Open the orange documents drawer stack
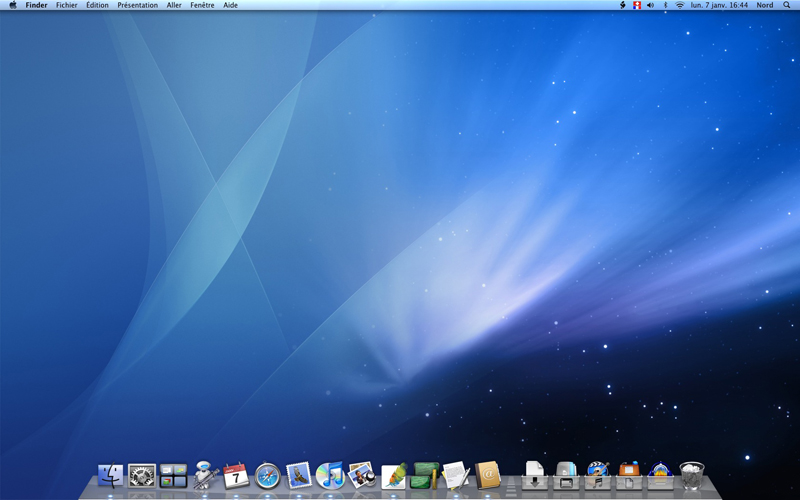The image size is (800, 500). [x=629, y=475]
